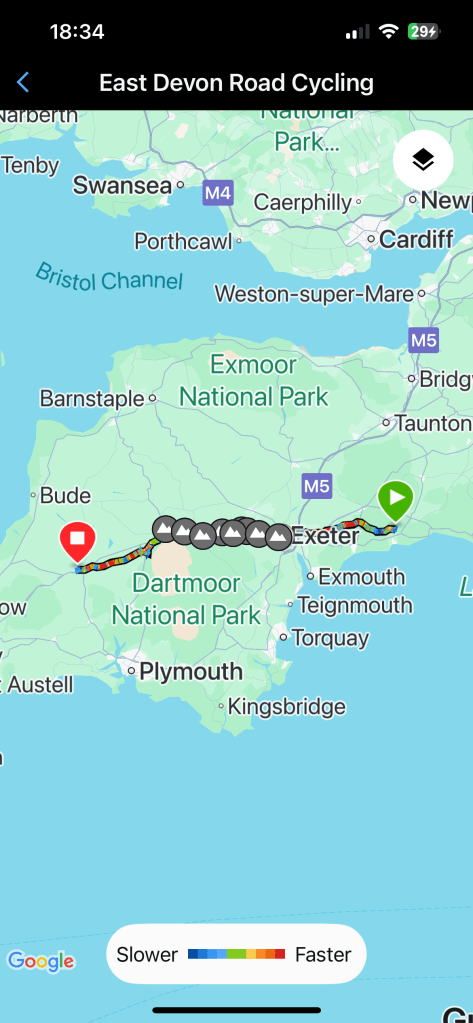The image size is (473, 1023).
Task: Tap the battery indicator in status bar
Action: click(x=423, y=31)
